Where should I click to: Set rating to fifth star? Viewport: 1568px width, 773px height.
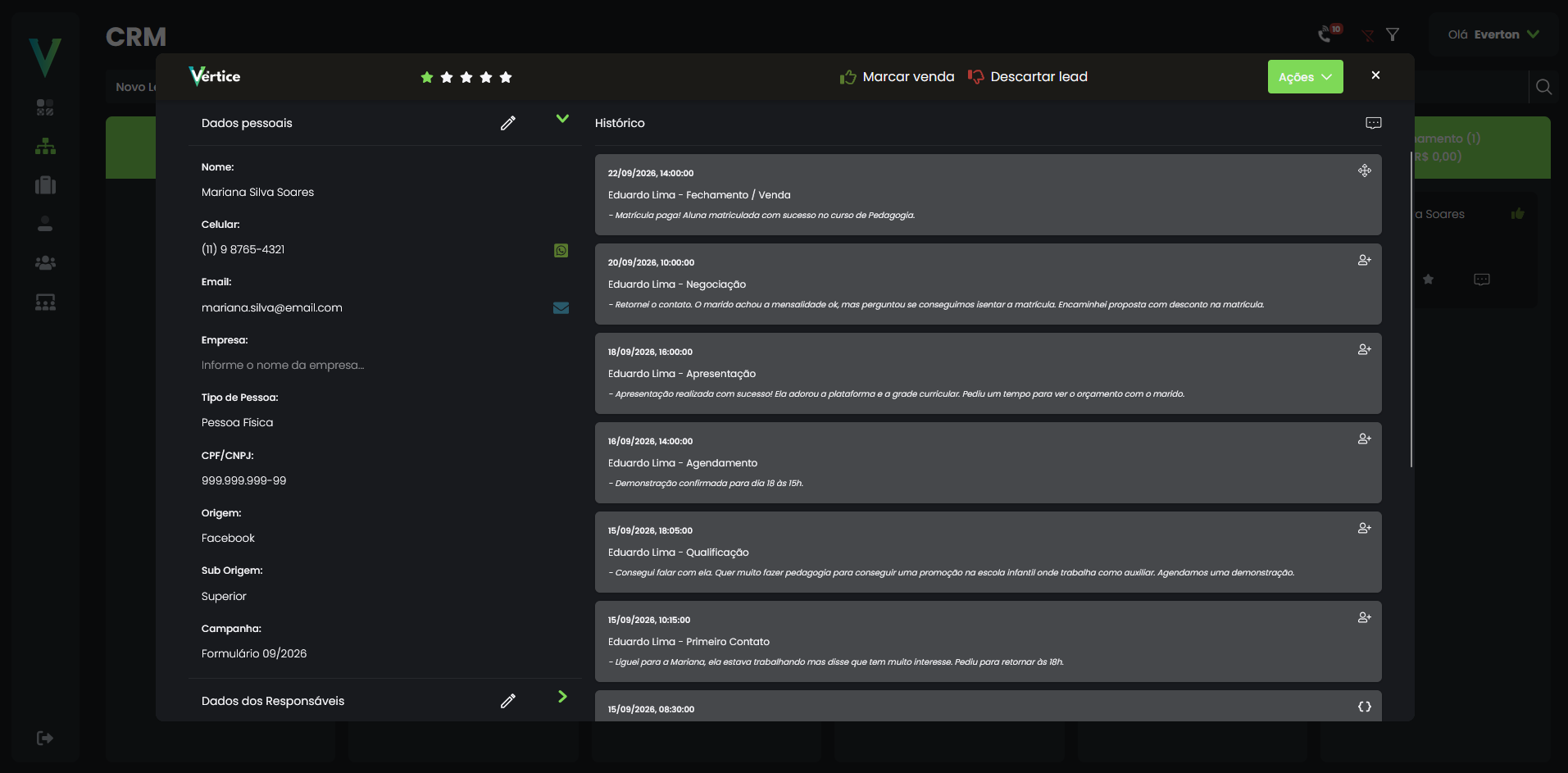point(506,77)
